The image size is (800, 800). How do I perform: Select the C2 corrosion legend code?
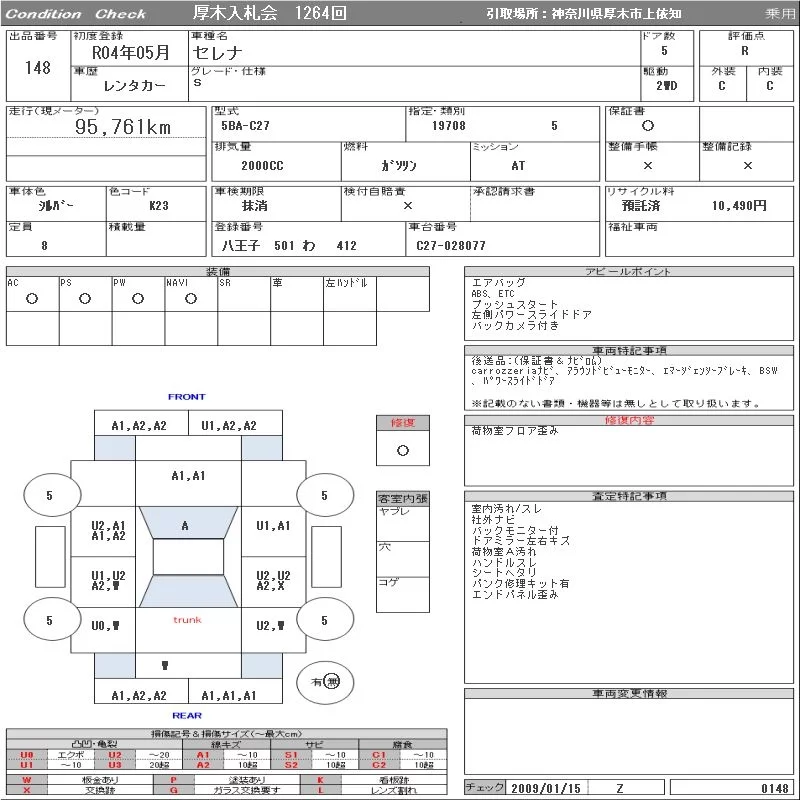(x=379, y=765)
